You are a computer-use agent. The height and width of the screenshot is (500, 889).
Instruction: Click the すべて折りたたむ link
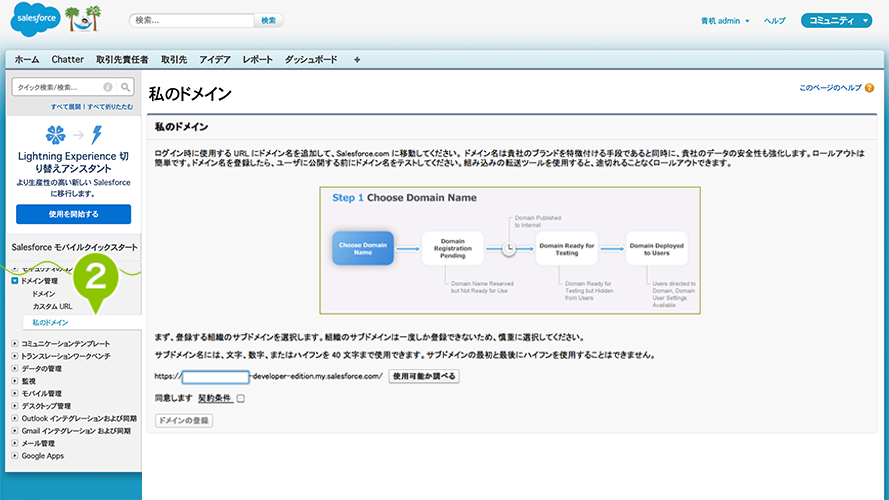click(110, 107)
